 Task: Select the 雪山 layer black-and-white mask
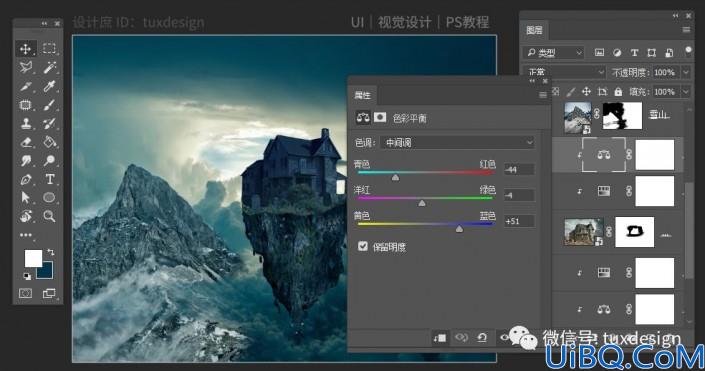tap(622, 116)
